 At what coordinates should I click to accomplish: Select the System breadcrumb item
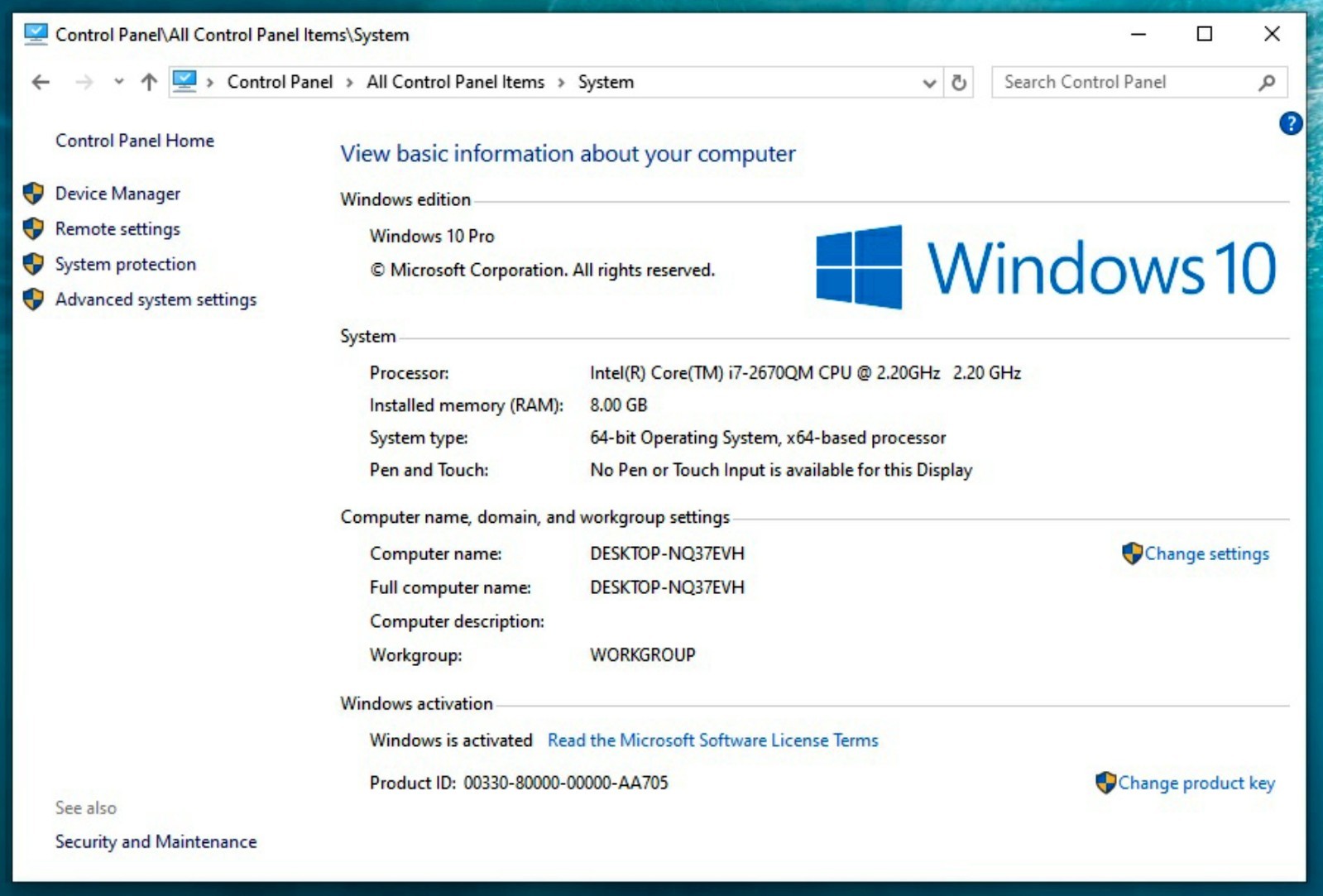606,82
